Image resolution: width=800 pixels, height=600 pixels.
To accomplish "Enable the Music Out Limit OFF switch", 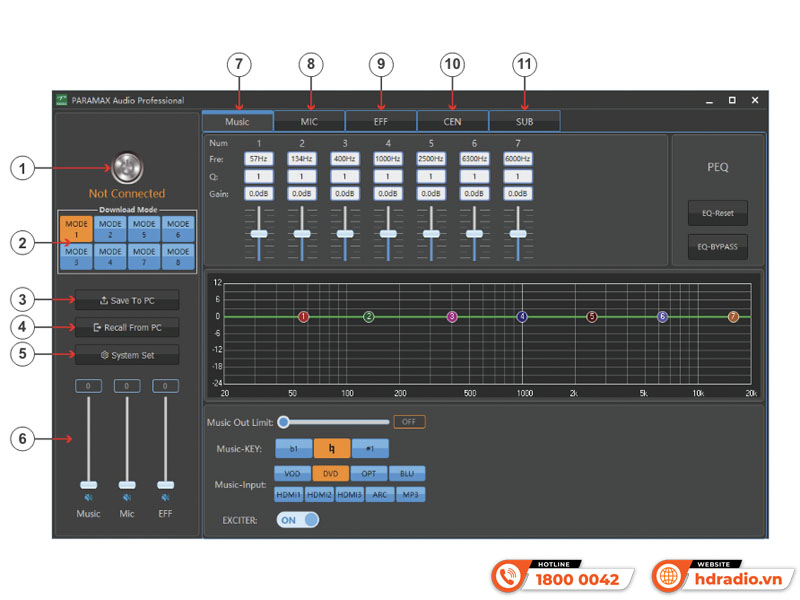I will 408,421.
